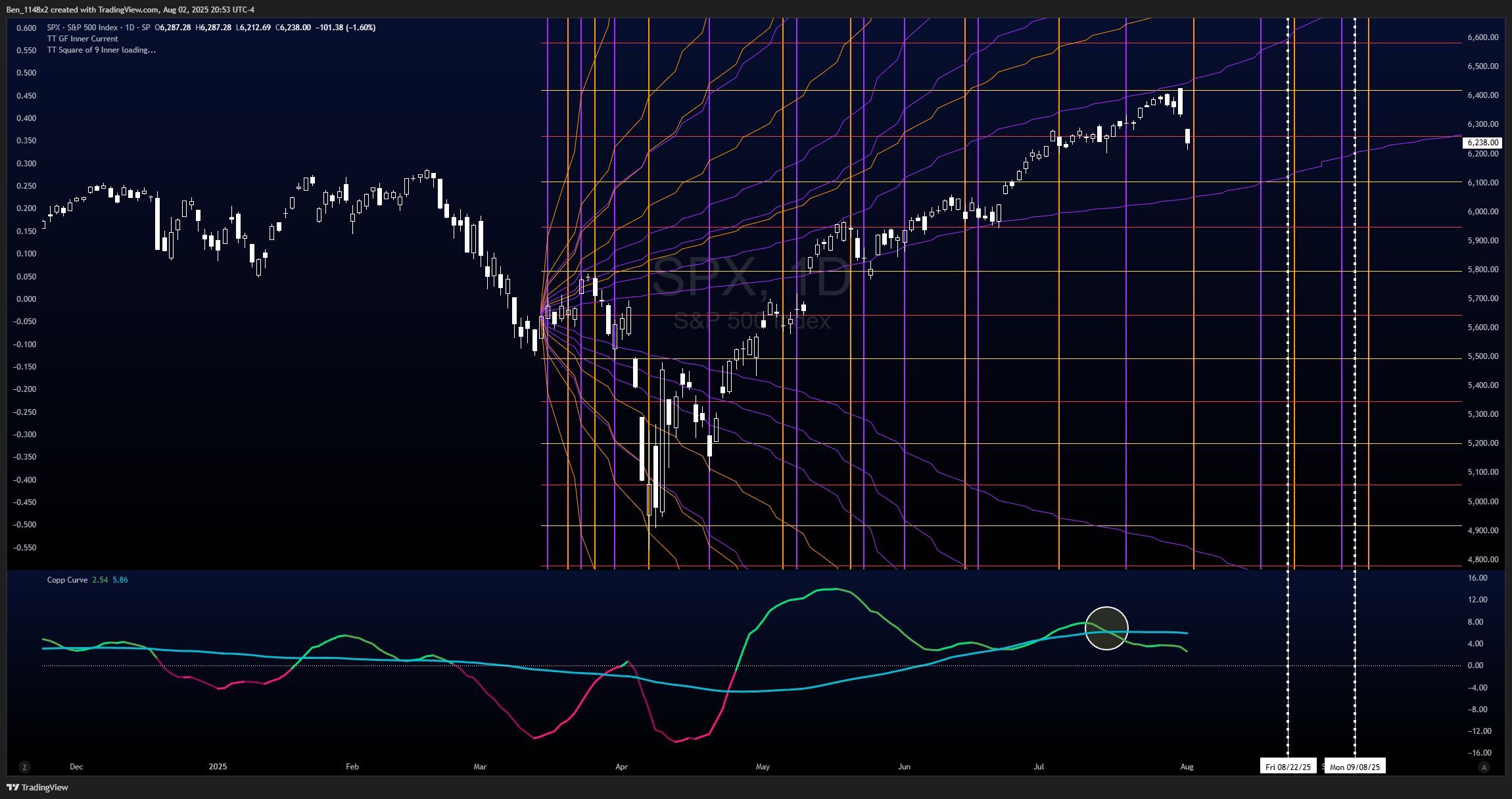The image size is (1512, 799).
Task: Select the TT GF Inner Current indicator
Action: [x=83, y=39]
